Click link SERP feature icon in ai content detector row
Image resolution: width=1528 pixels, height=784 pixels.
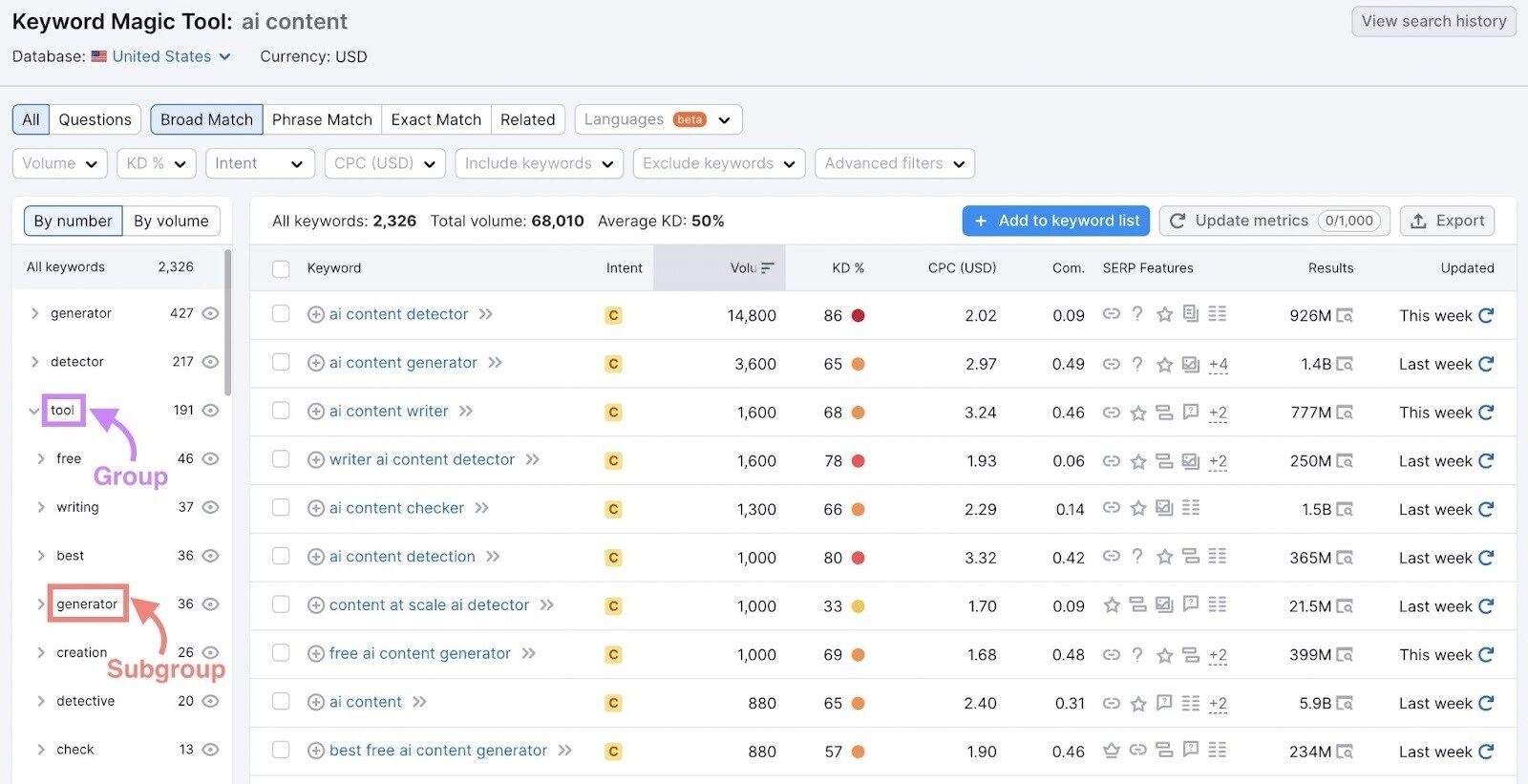1111,313
